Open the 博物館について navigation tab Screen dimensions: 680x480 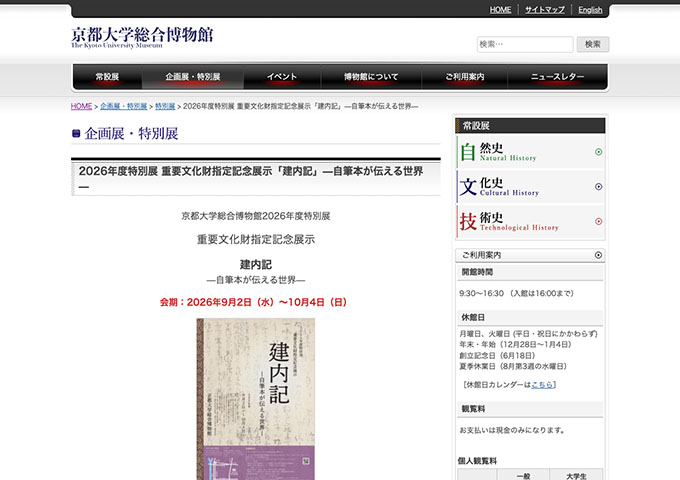click(x=371, y=77)
